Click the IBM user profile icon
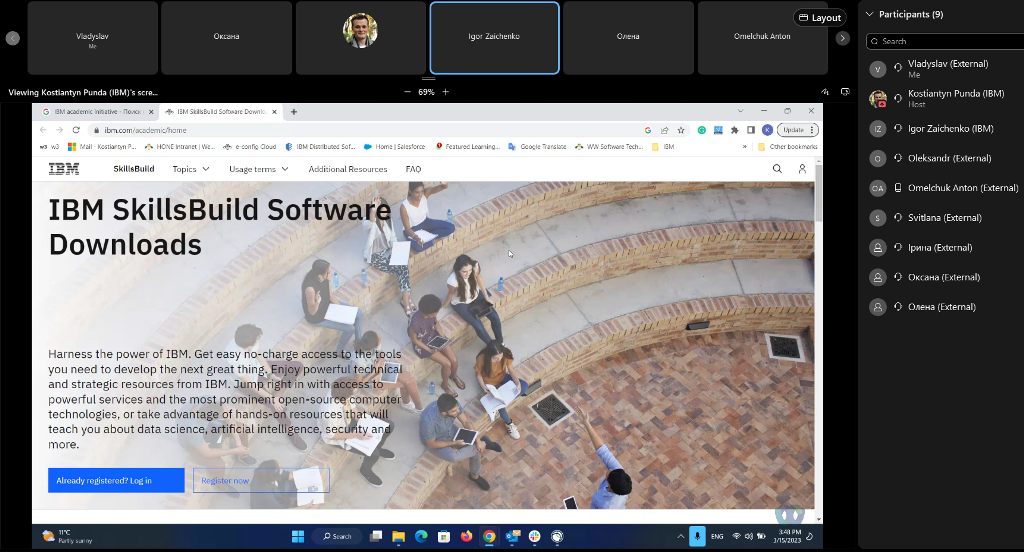The image size is (1024, 552). click(x=802, y=169)
